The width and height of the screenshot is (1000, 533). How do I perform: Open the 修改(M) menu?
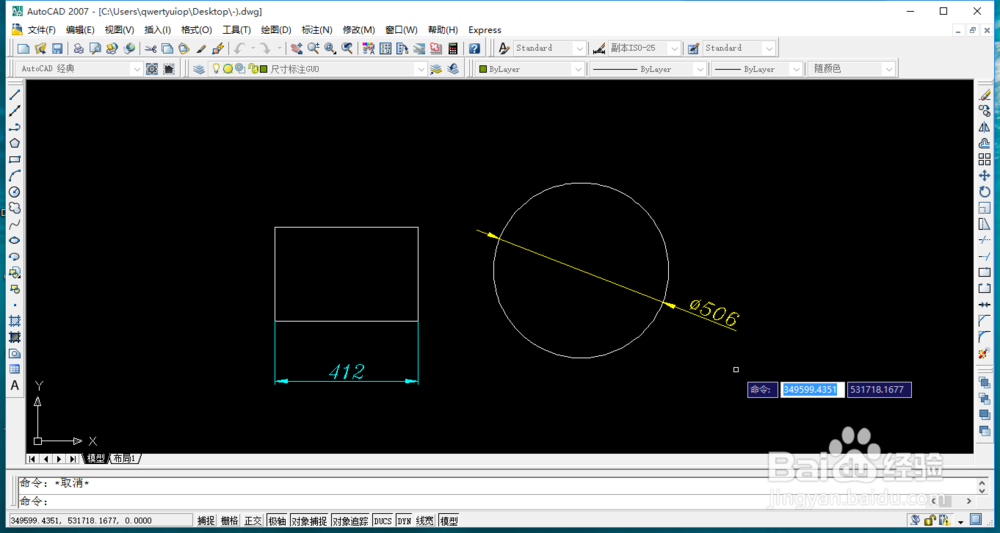coord(358,30)
